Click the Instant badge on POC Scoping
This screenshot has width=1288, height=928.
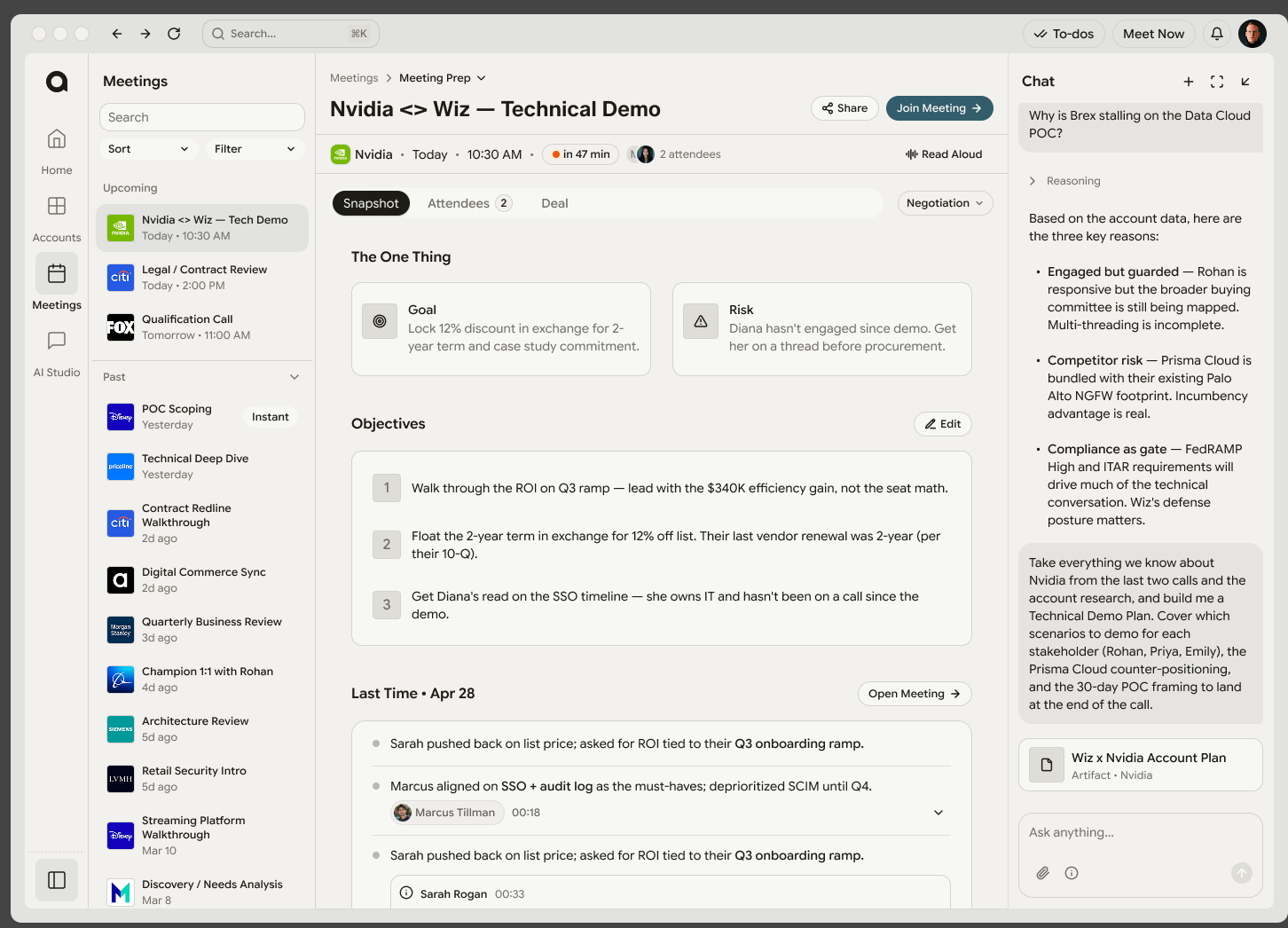271,417
